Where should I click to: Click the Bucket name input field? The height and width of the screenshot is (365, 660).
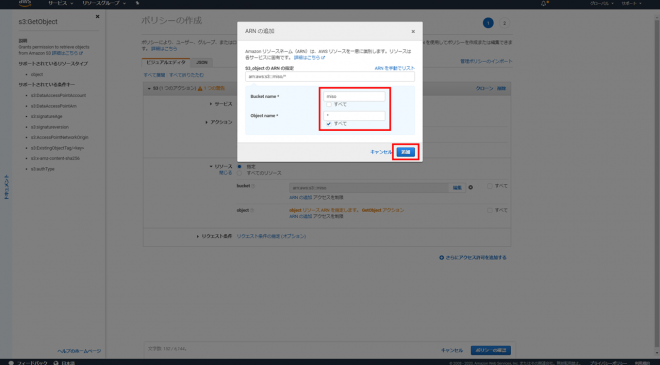(354, 96)
